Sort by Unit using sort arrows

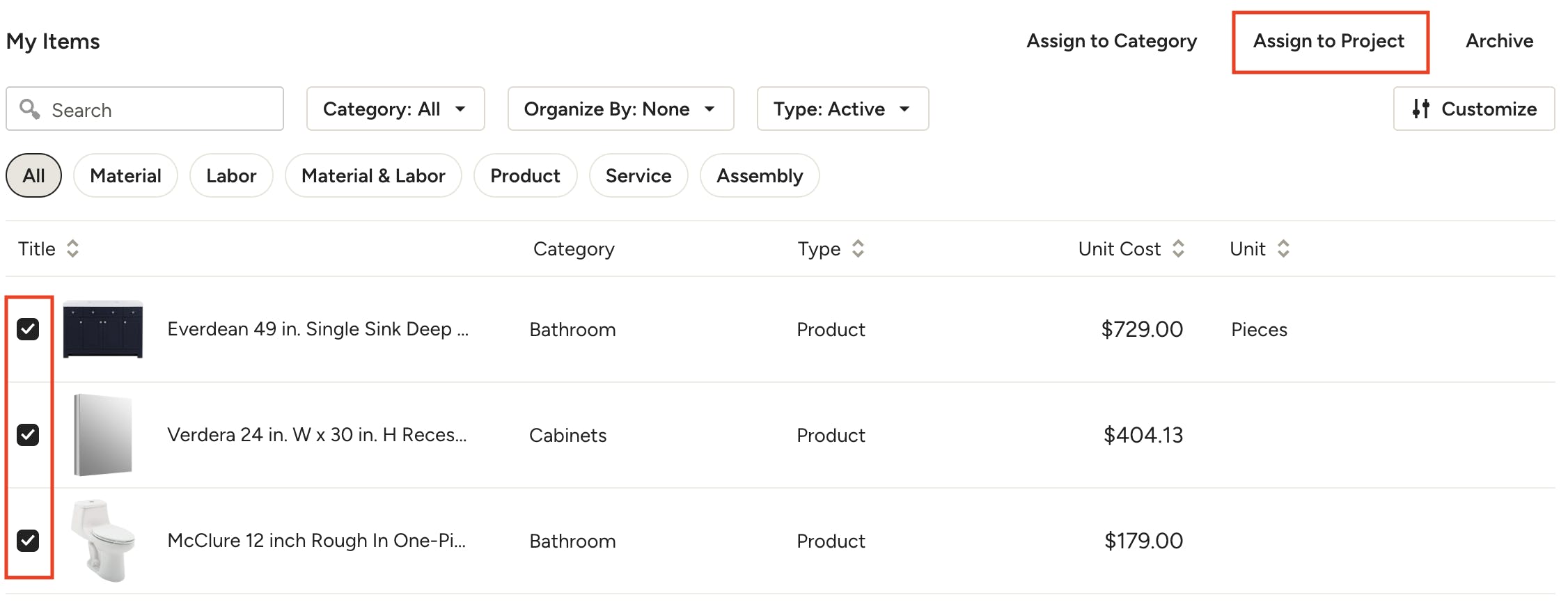point(1283,248)
